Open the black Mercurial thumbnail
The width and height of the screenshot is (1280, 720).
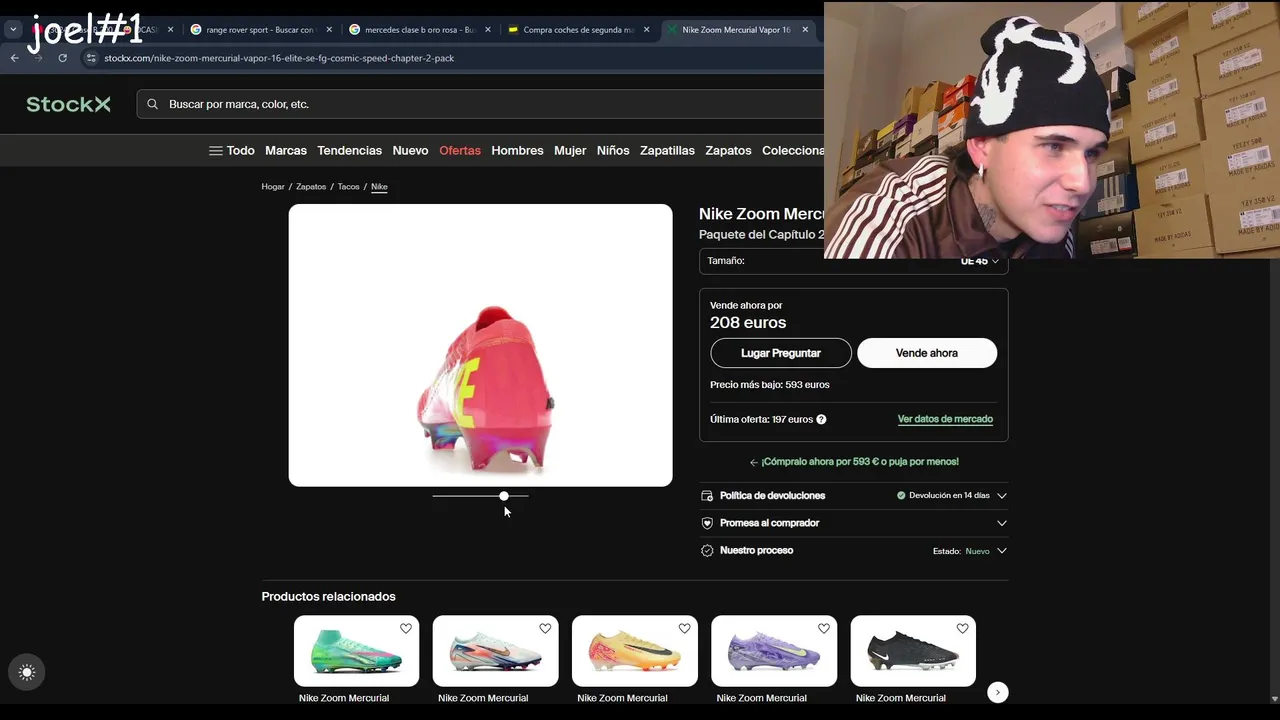[x=913, y=651]
